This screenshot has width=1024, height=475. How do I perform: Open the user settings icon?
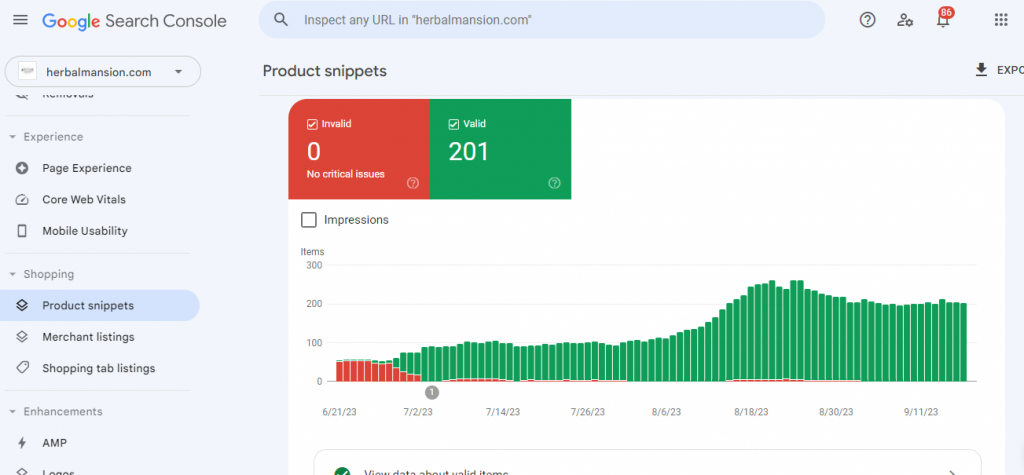point(904,20)
